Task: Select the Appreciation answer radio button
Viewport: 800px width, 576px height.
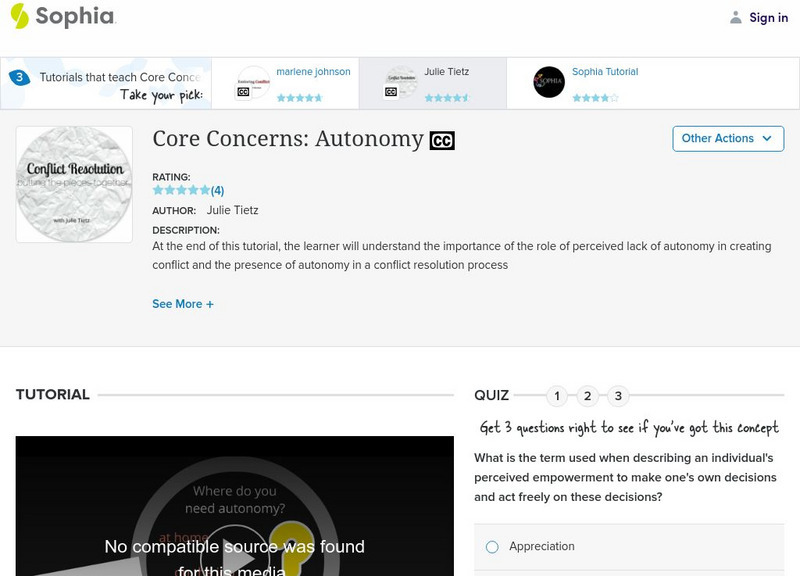Action: 492,547
